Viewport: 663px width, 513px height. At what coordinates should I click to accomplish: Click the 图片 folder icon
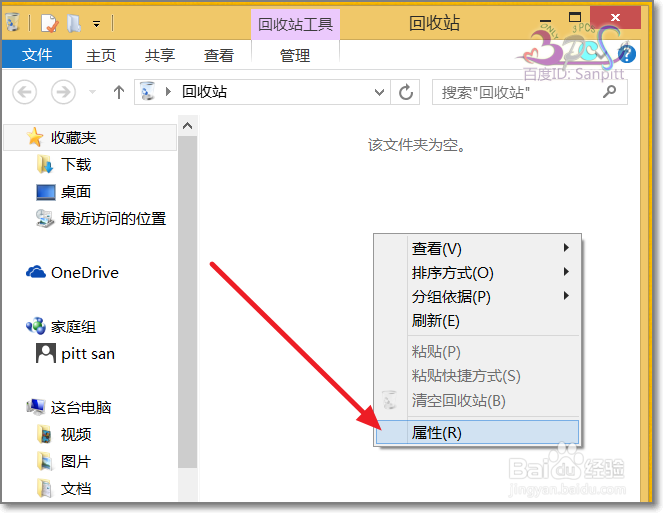point(45,461)
